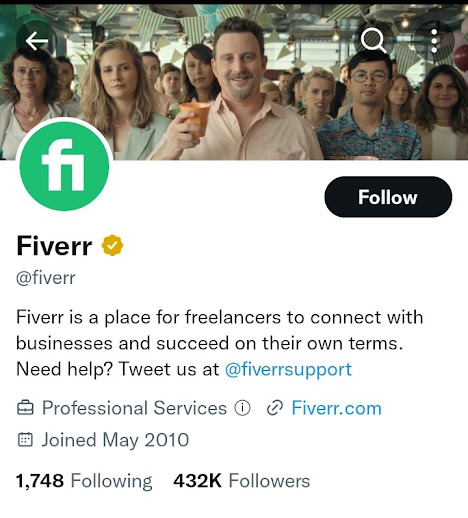Open the three-dot overflow menu

tap(434, 41)
